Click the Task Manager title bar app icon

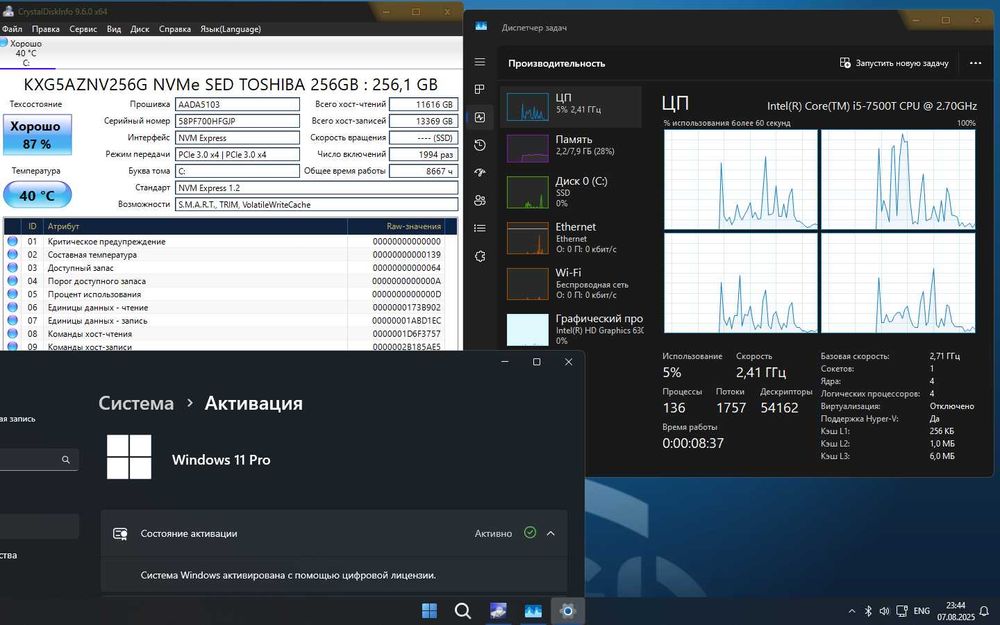pos(481,27)
